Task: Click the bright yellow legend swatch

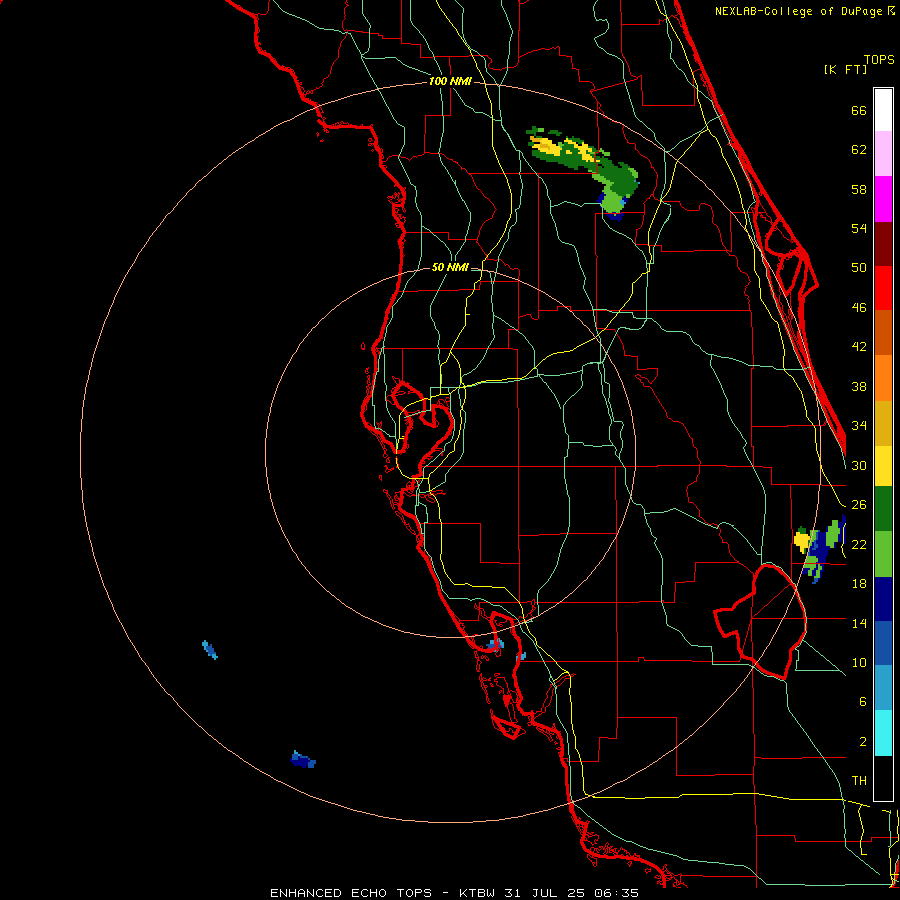Action: click(x=883, y=466)
